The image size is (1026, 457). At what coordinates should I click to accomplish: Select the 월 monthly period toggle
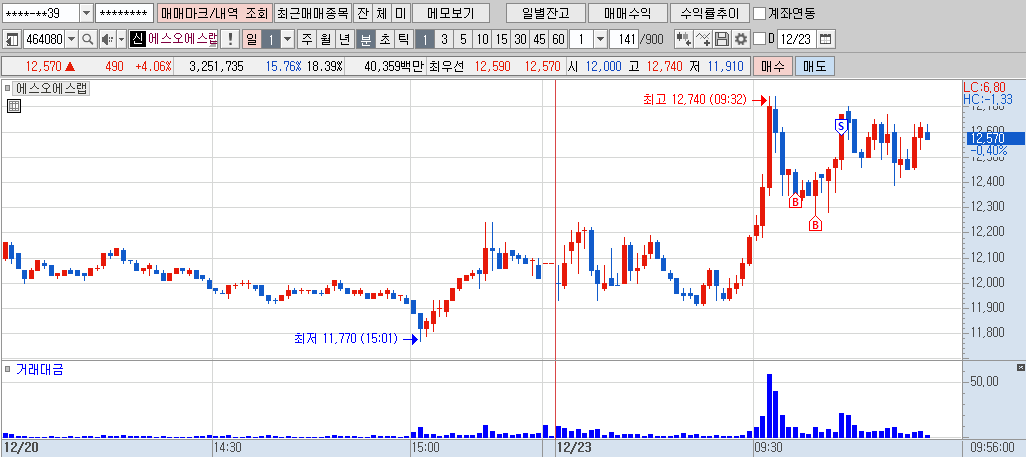pyautogui.click(x=325, y=39)
